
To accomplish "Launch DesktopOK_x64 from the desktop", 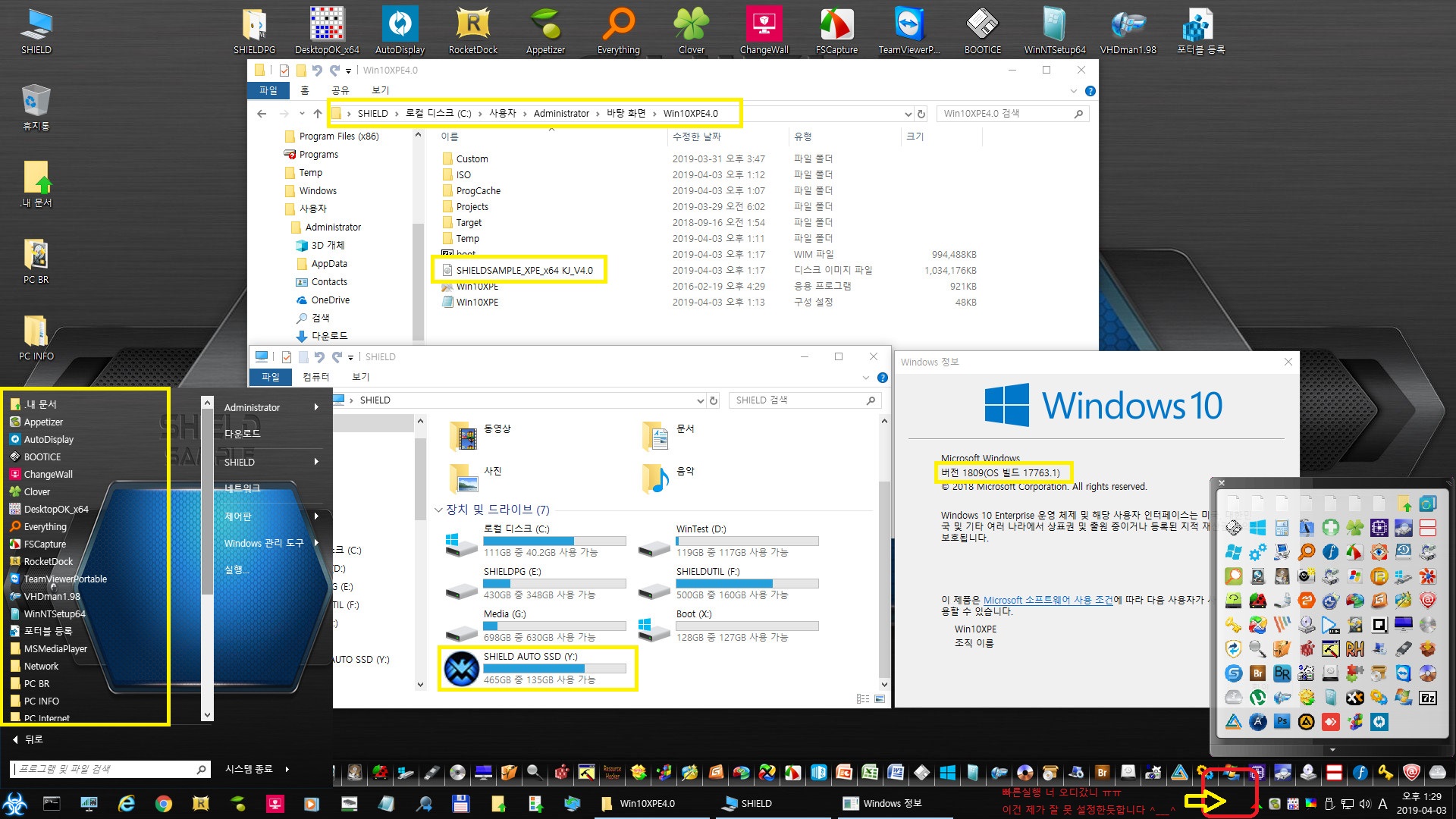I will tap(327, 30).
